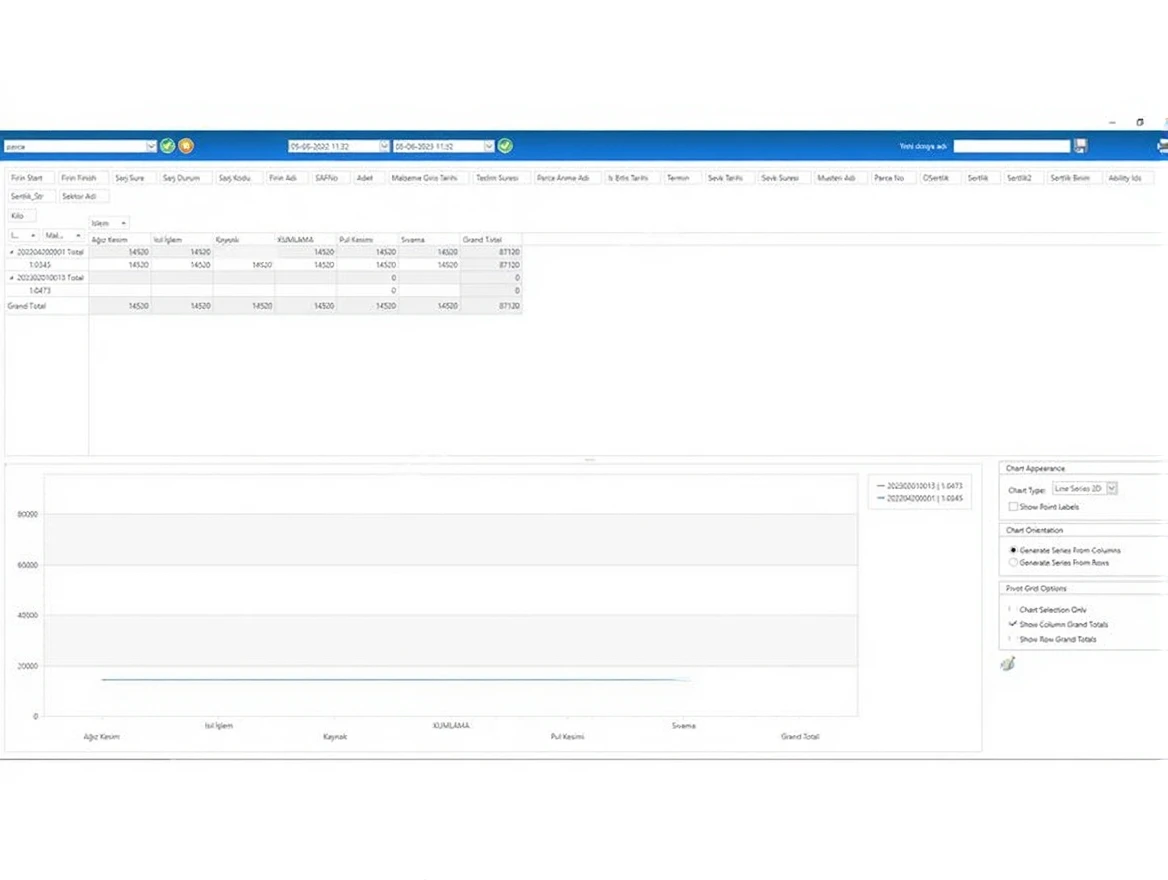
Task: Click the chart export icon below Pivot Grid Options
Action: coord(1008,663)
